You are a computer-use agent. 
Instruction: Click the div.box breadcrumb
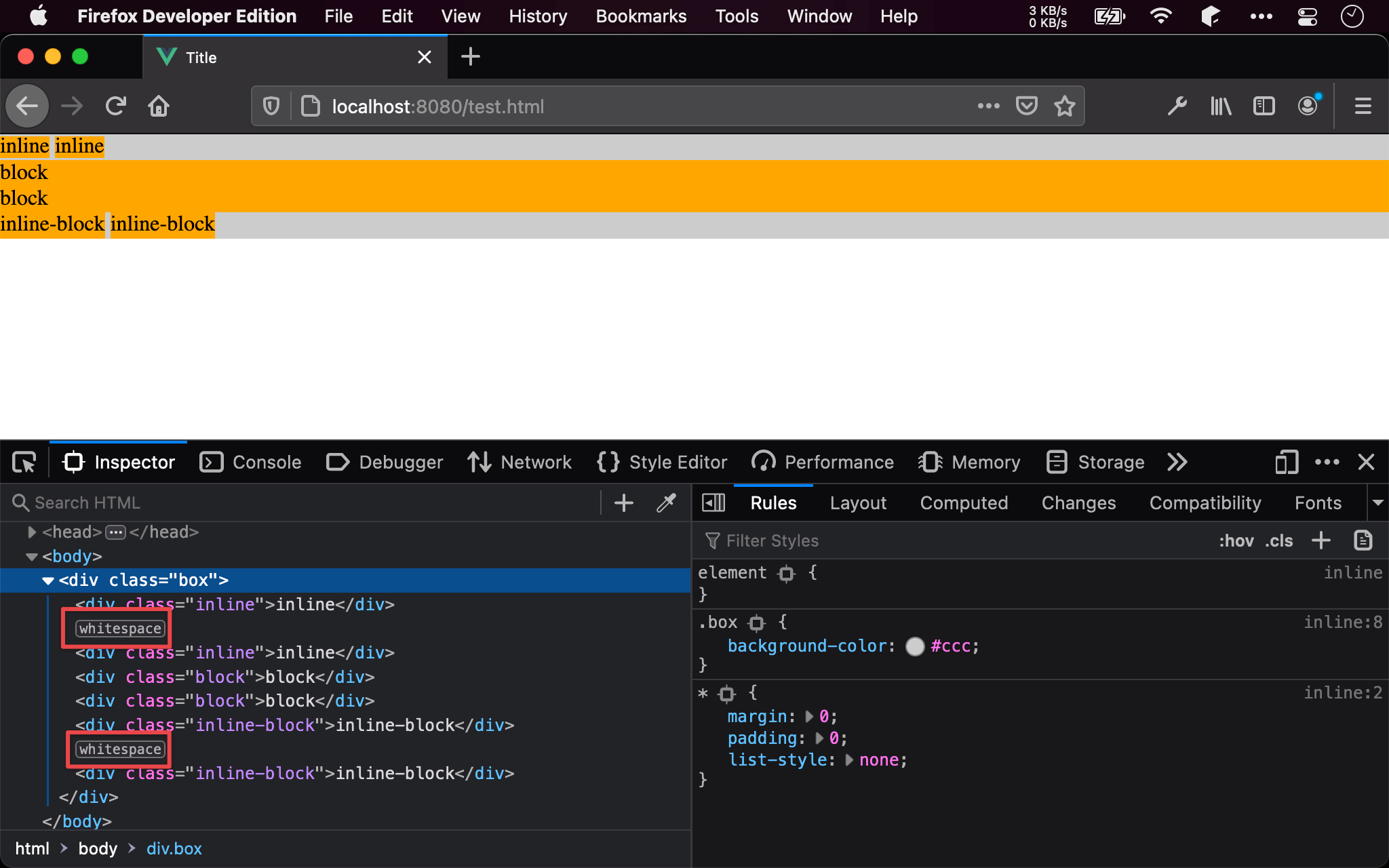174,848
